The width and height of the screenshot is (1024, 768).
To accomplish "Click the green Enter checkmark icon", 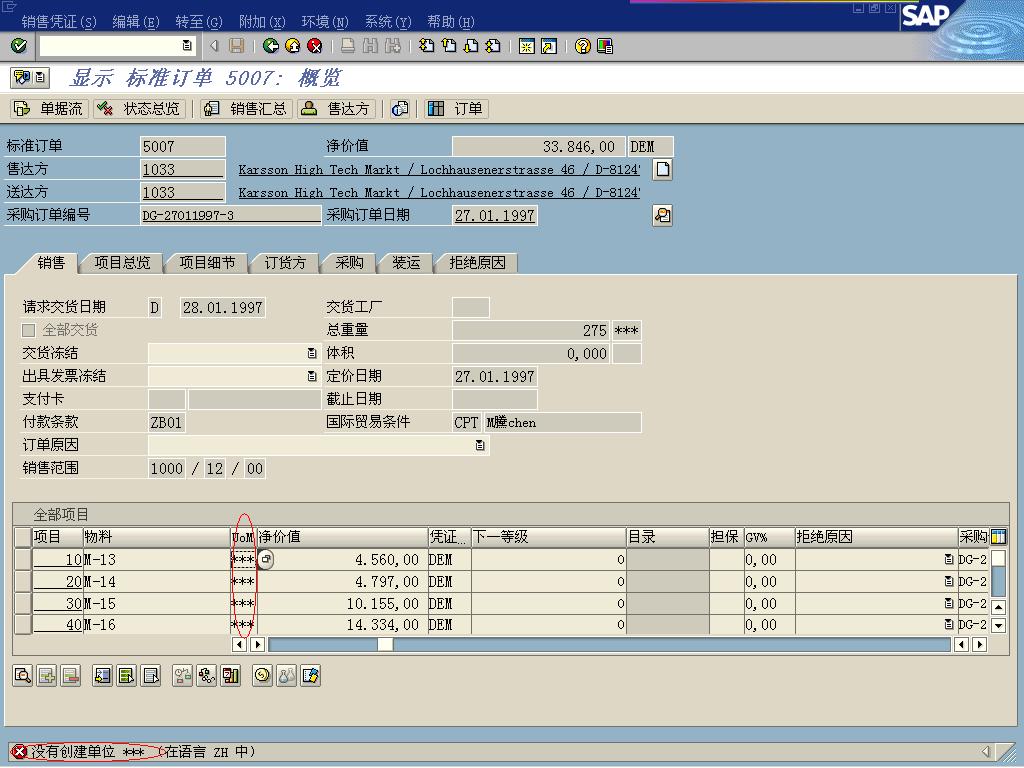I will 18,46.
